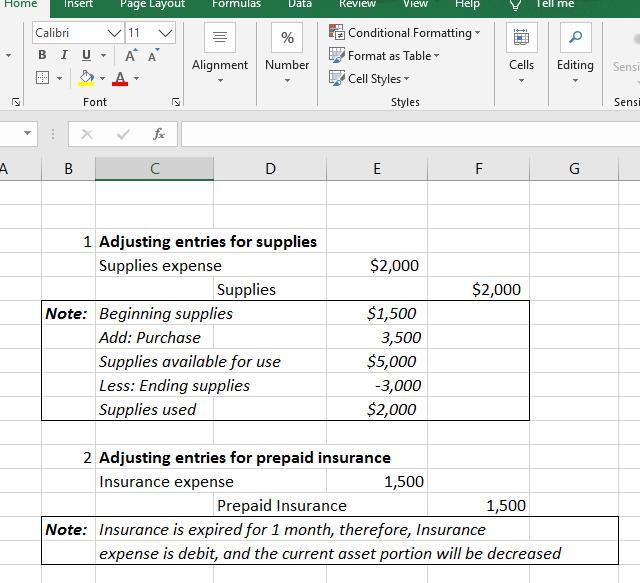640x583 pixels.
Task: Select the -3,000 value cell
Action: pos(377,385)
